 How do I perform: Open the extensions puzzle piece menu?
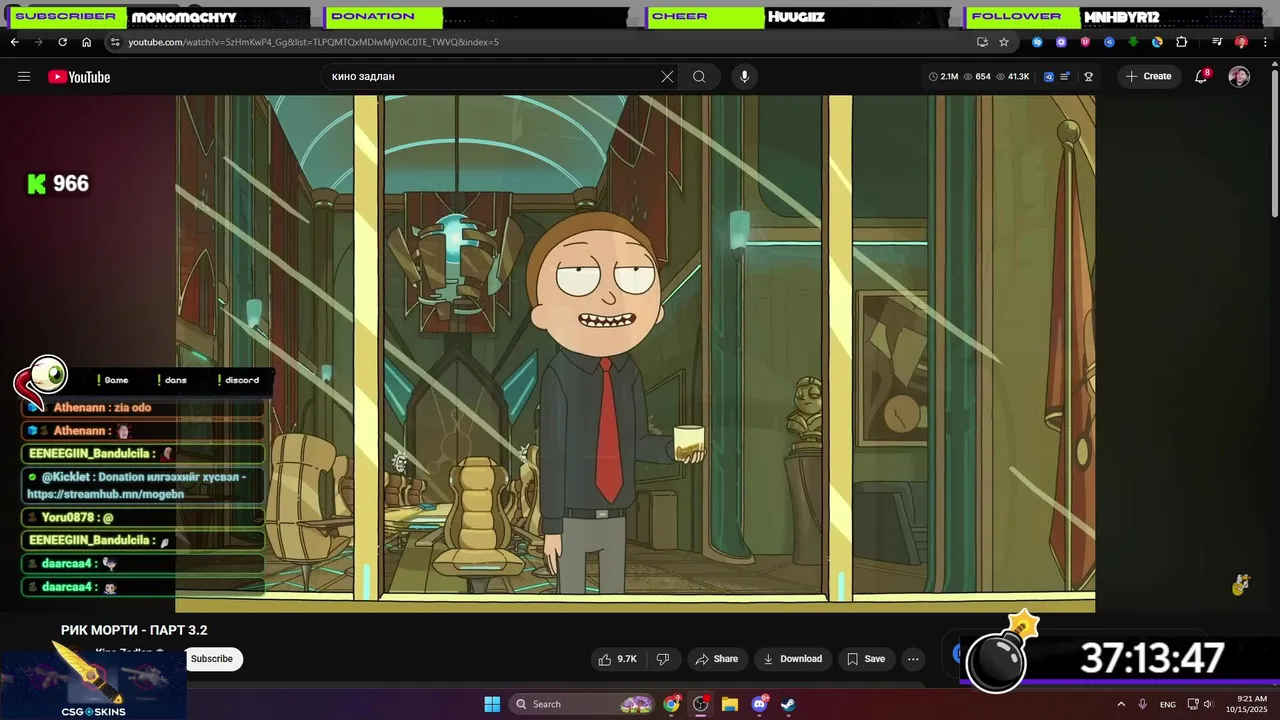click(1181, 42)
